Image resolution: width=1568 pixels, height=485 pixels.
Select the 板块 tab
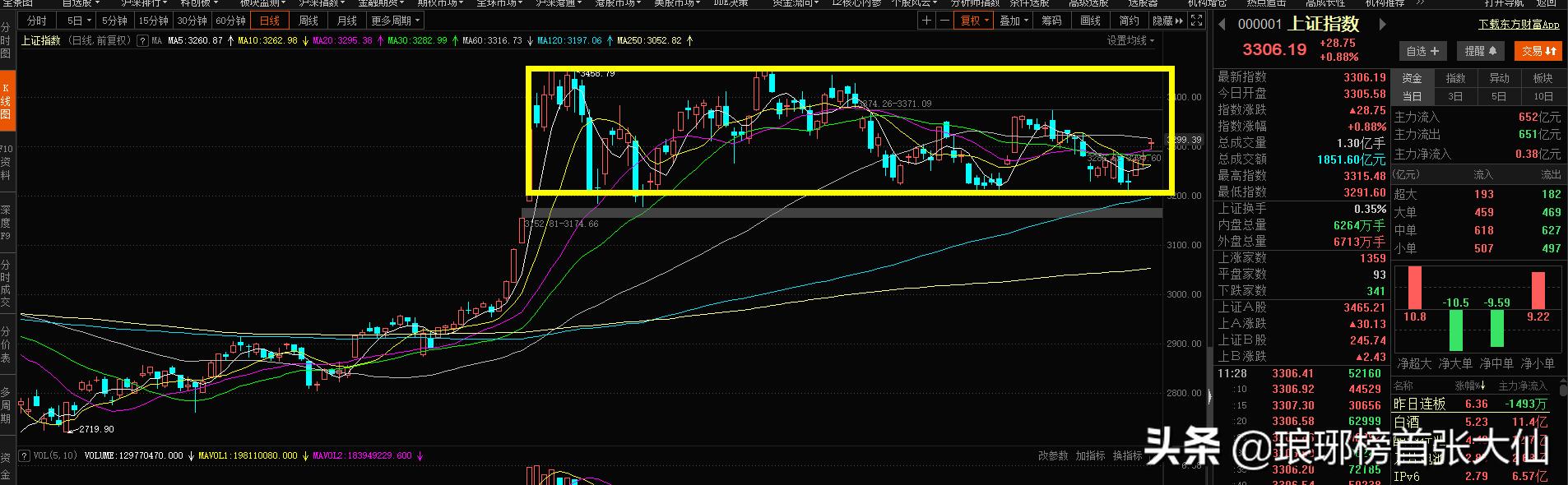coord(1543,78)
